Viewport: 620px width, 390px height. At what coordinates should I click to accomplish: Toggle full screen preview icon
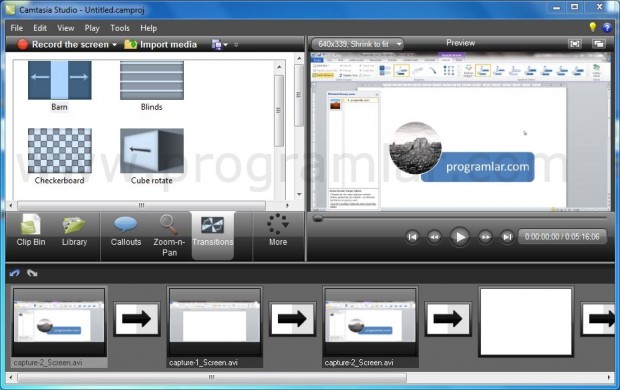(575, 44)
